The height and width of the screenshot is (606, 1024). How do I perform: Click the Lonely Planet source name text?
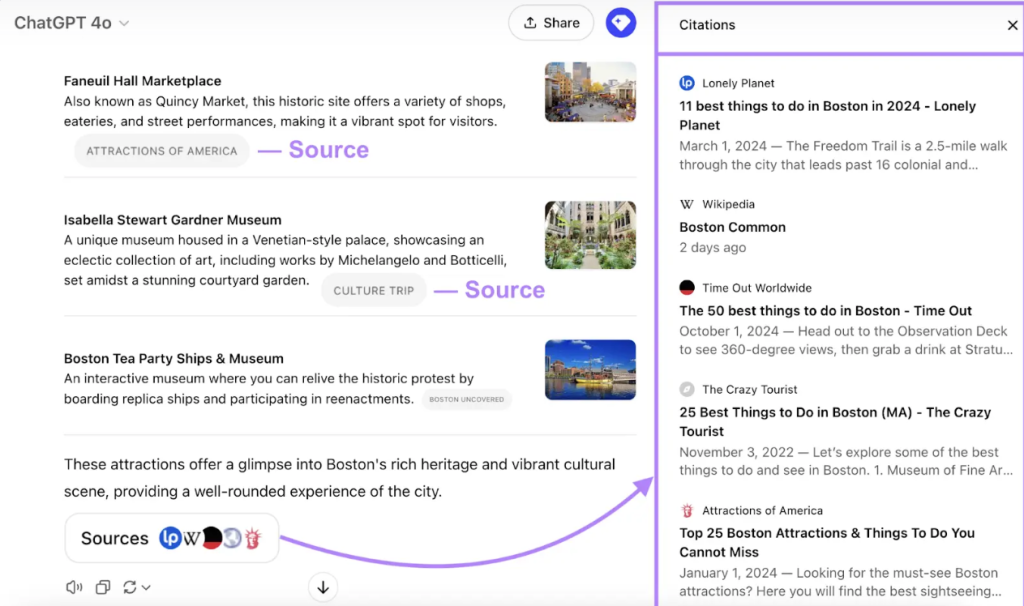[738, 83]
